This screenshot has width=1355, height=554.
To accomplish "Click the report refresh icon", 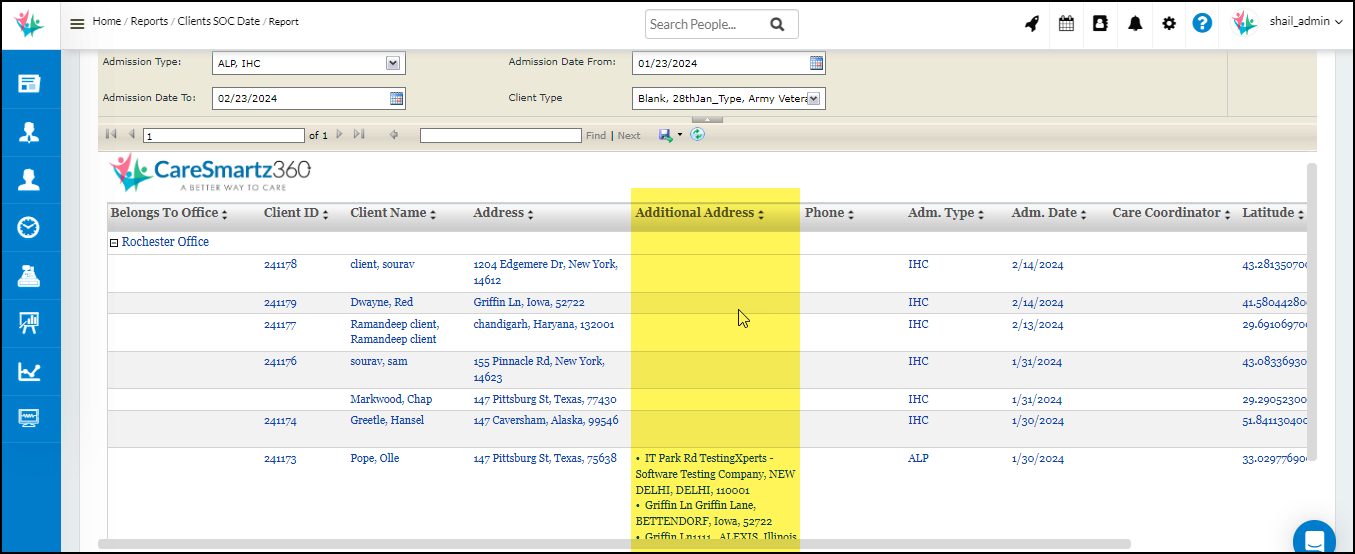I will tap(697, 135).
